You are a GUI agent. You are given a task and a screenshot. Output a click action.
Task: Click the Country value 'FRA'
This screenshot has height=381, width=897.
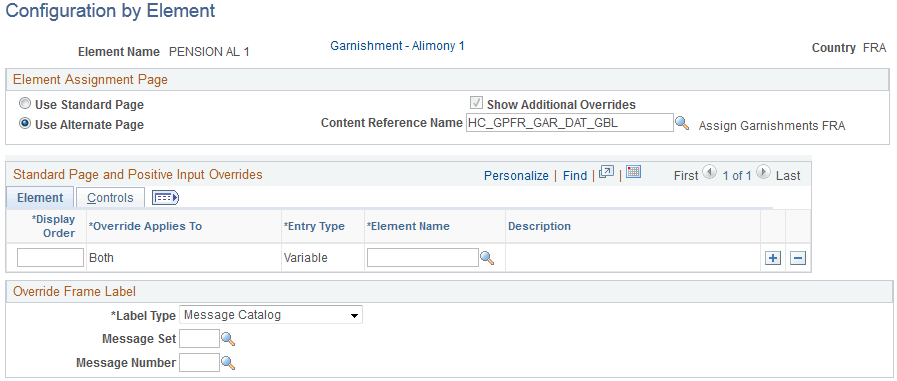click(x=875, y=48)
